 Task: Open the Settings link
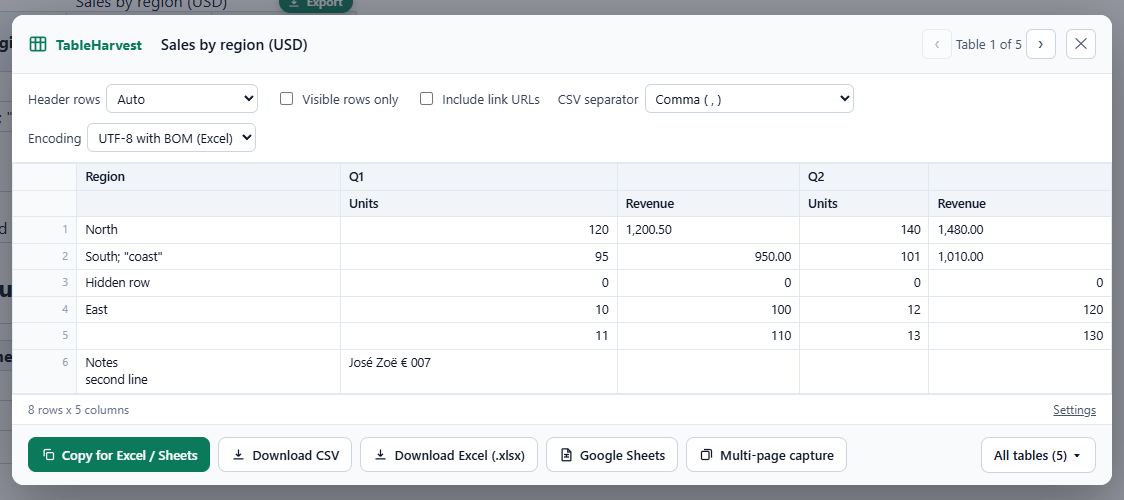pyautogui.click(x=1074, y=410)
